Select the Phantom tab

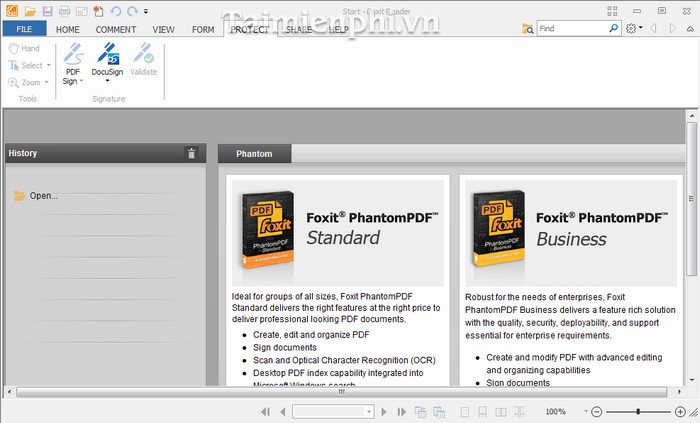coord(254,154)
